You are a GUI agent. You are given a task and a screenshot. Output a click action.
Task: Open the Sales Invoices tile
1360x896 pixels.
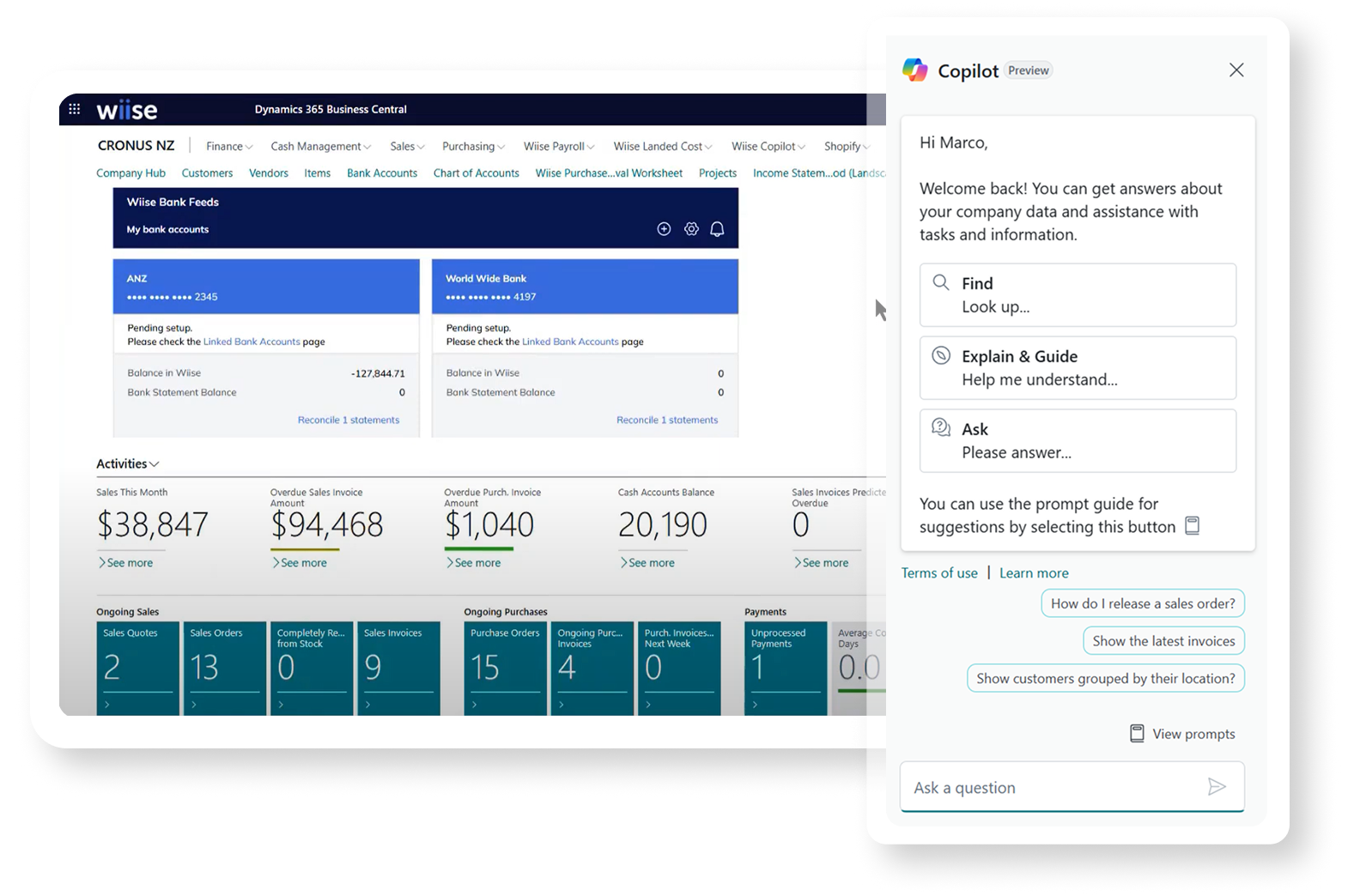tap(398, 669)
